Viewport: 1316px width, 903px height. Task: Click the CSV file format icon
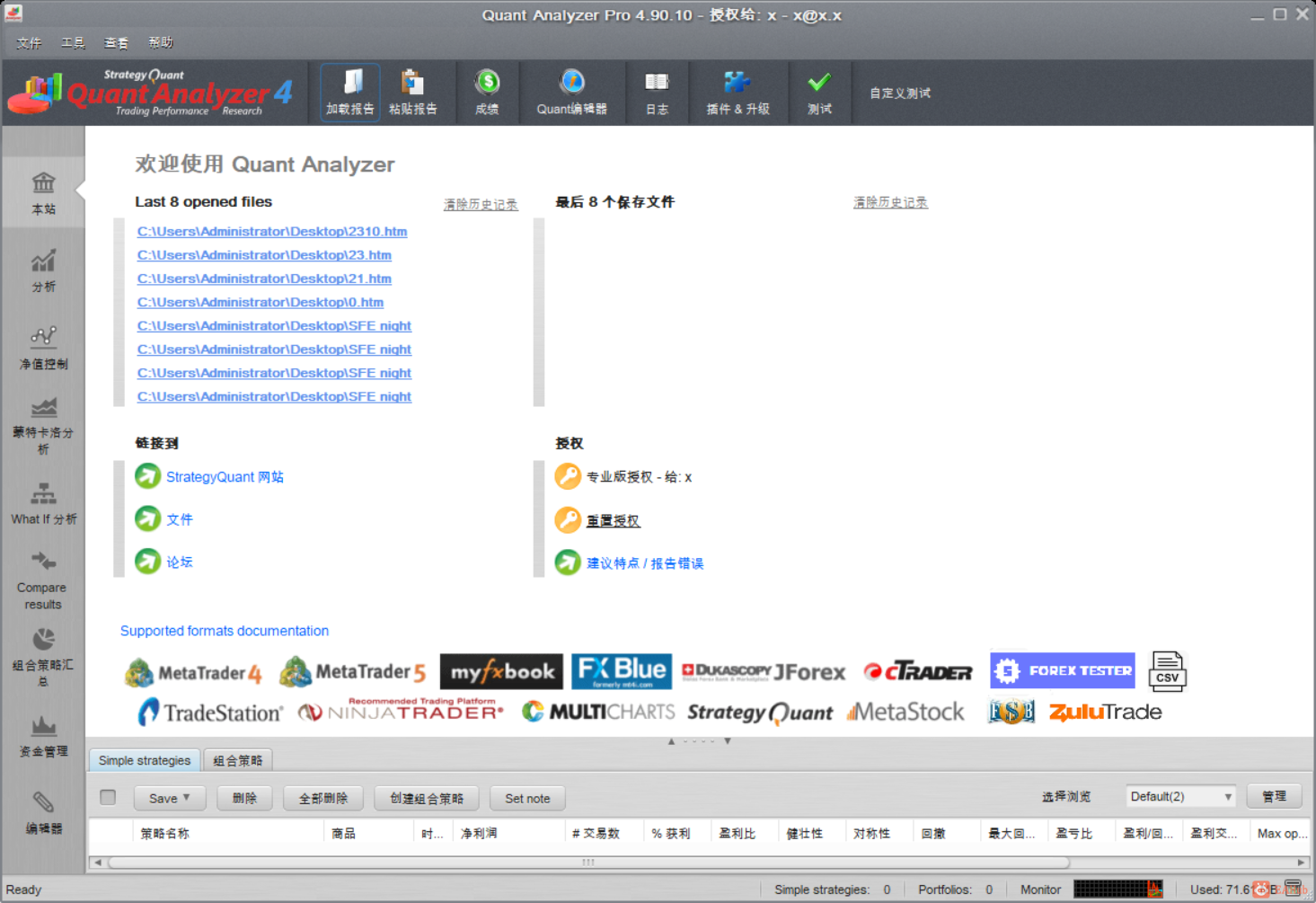coord(1167,671)
